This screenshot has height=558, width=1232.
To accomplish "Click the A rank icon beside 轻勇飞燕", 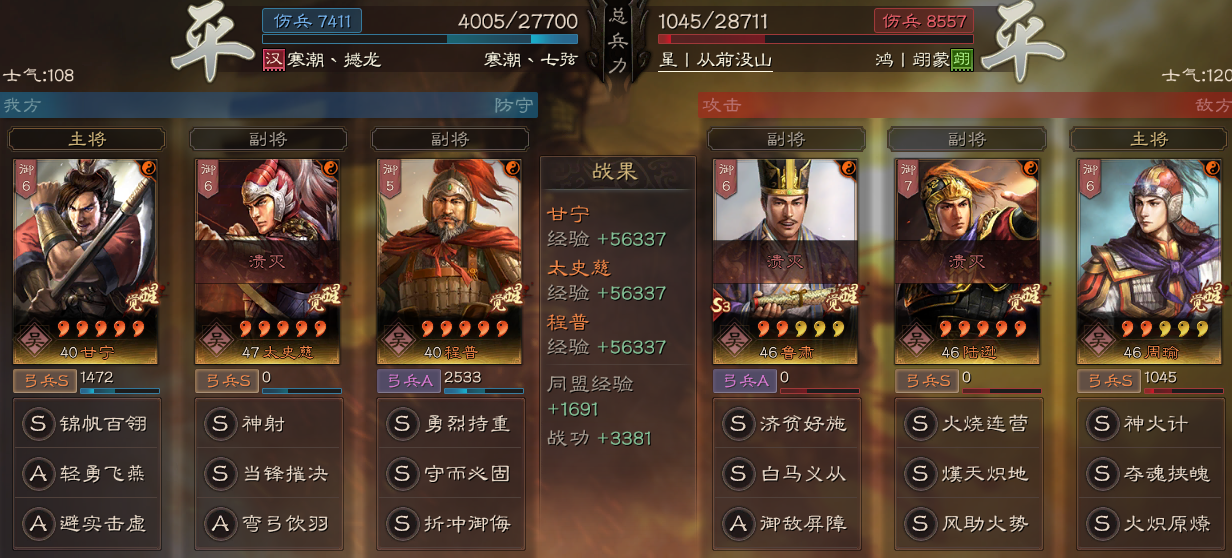I will pos(39,473).
